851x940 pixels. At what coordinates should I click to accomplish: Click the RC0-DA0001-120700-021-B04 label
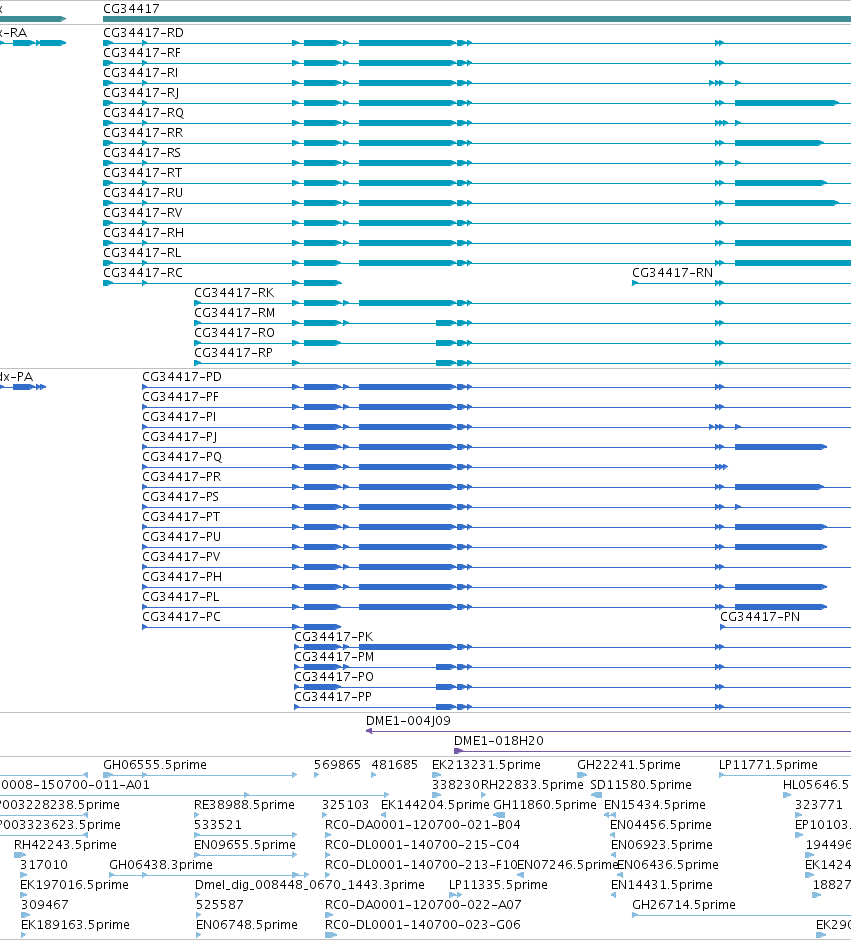pos(423,825)
